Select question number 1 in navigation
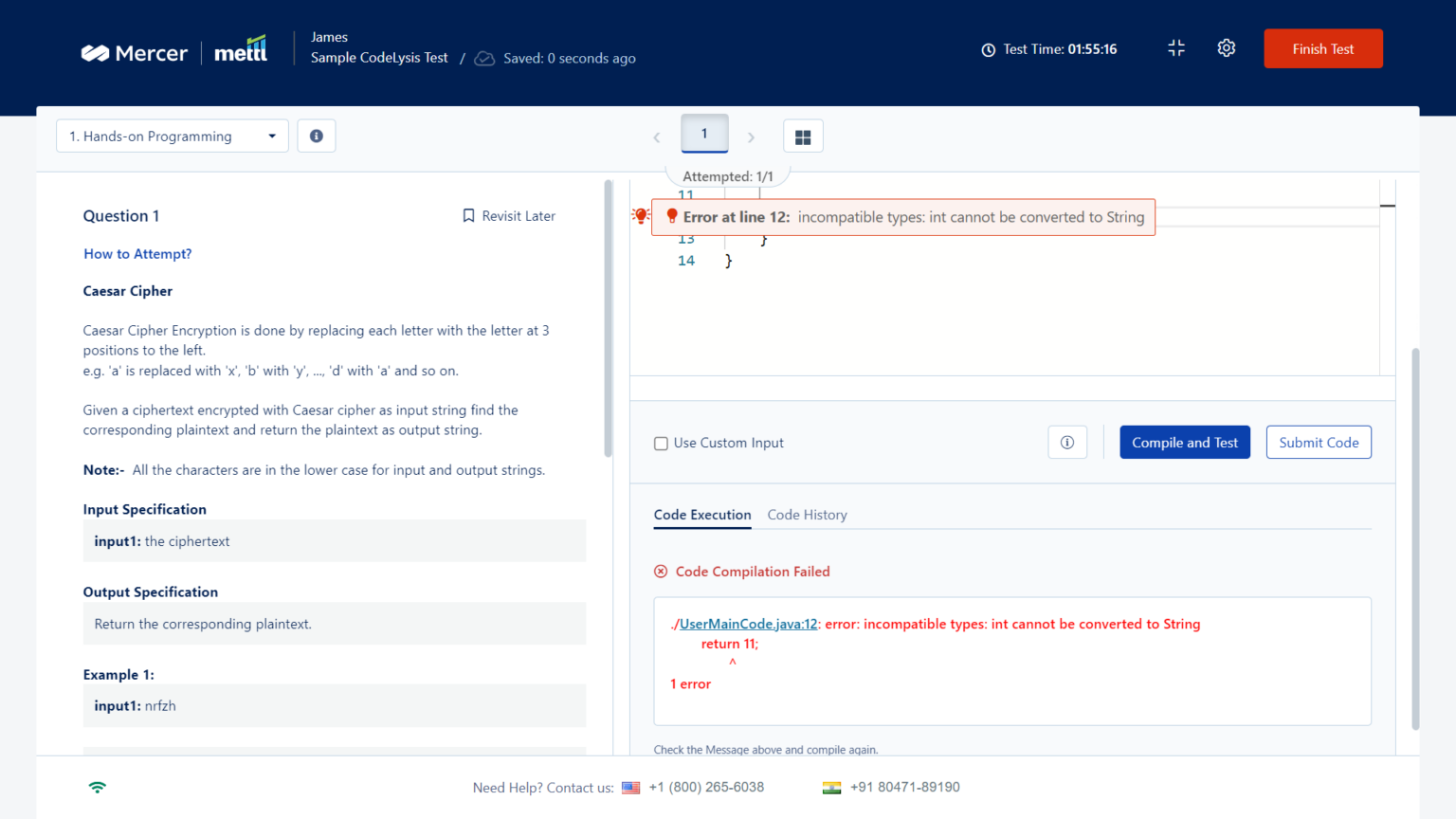The height and width of the screenshot is (819, 1456). click(704, 134)
